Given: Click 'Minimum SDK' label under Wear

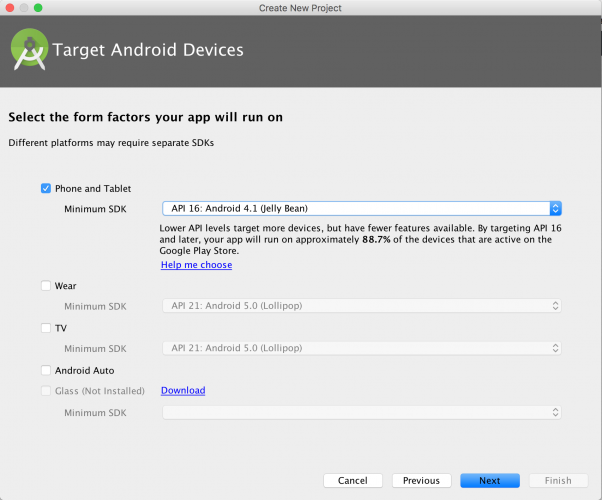Looking at the screenshot, I should (x=95, y=306).
